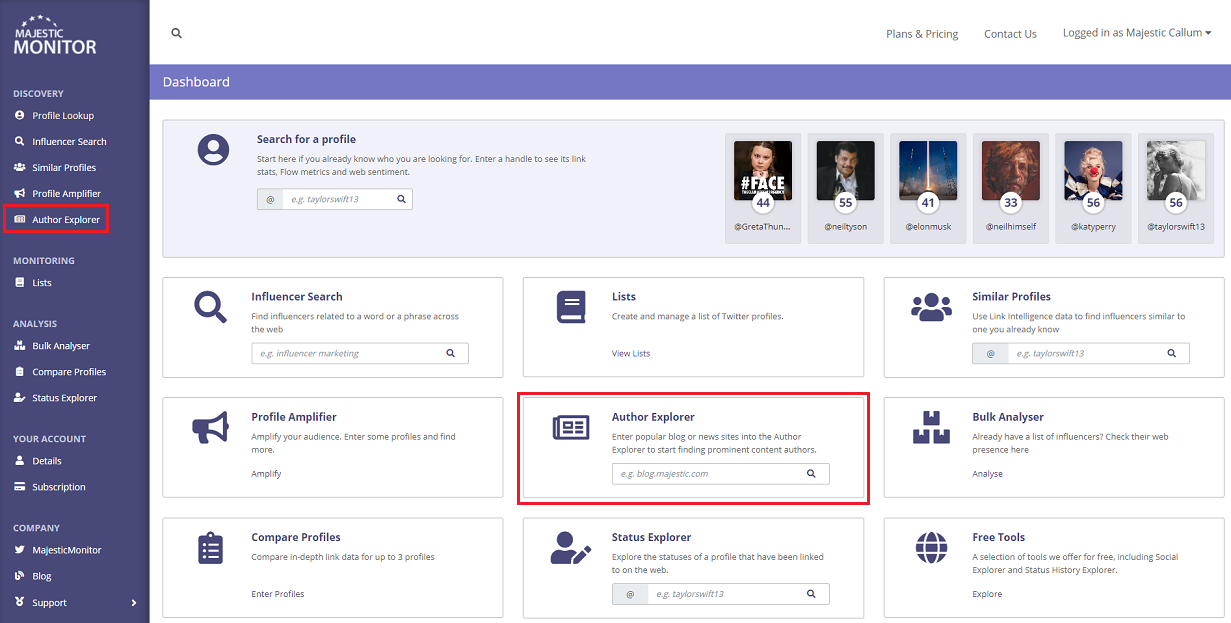Screen dimensions: 1231x623
Task: Open the Bulk Analyser card title
Action: coord(1008,417)
